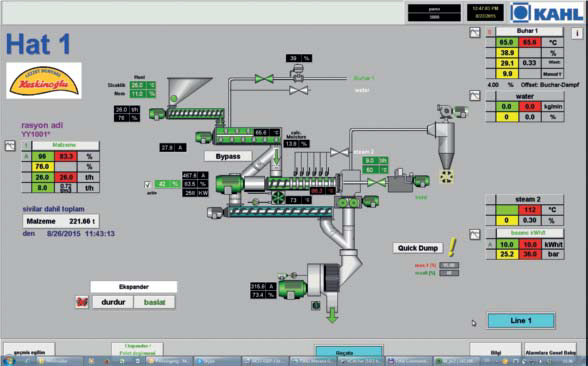Viewport: 588px width, 366px height.
Task: Click the bottom teal screw conveyor motor
Action: tap(215, 213)
